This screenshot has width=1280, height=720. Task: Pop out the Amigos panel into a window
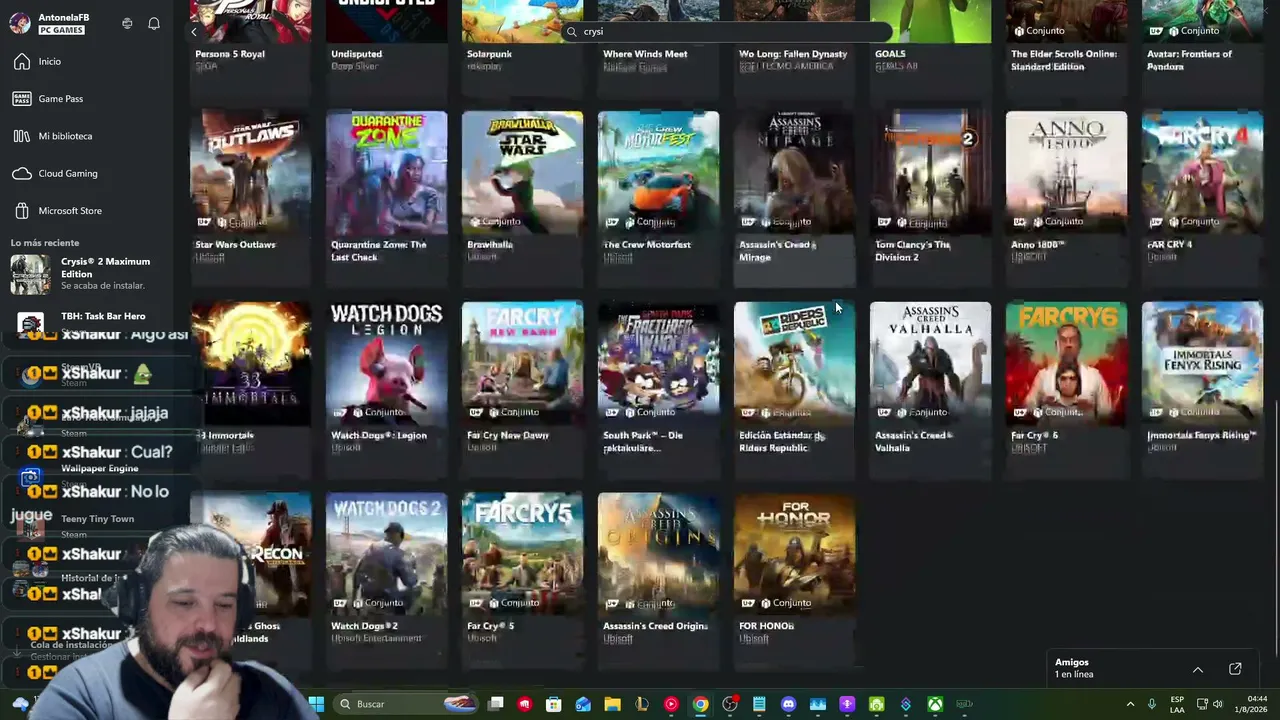1235,669
